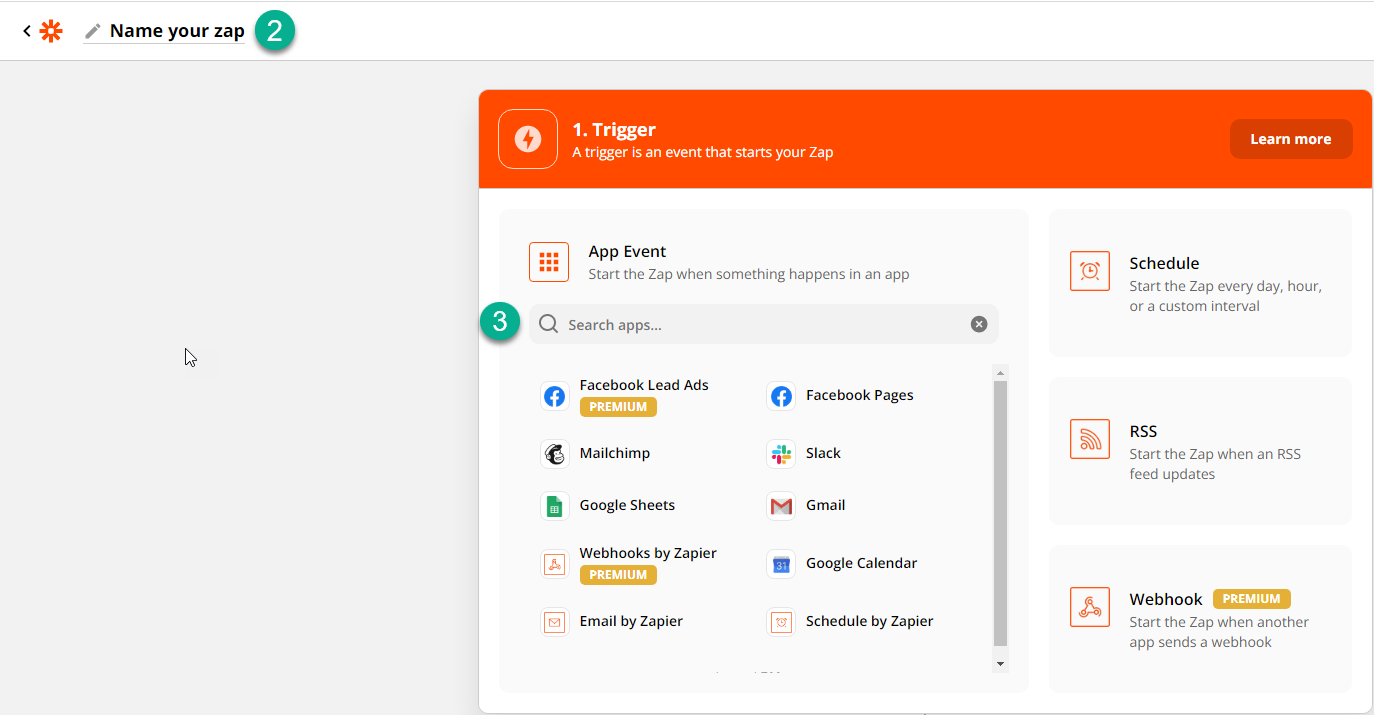
Task: Click 'Start the Zap when something happens' text
Action: point(749,274)
